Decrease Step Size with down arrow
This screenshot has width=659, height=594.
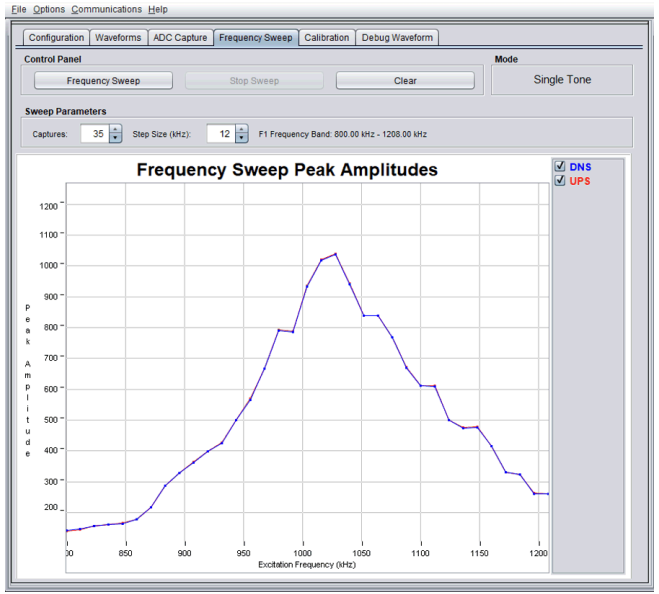241,139
